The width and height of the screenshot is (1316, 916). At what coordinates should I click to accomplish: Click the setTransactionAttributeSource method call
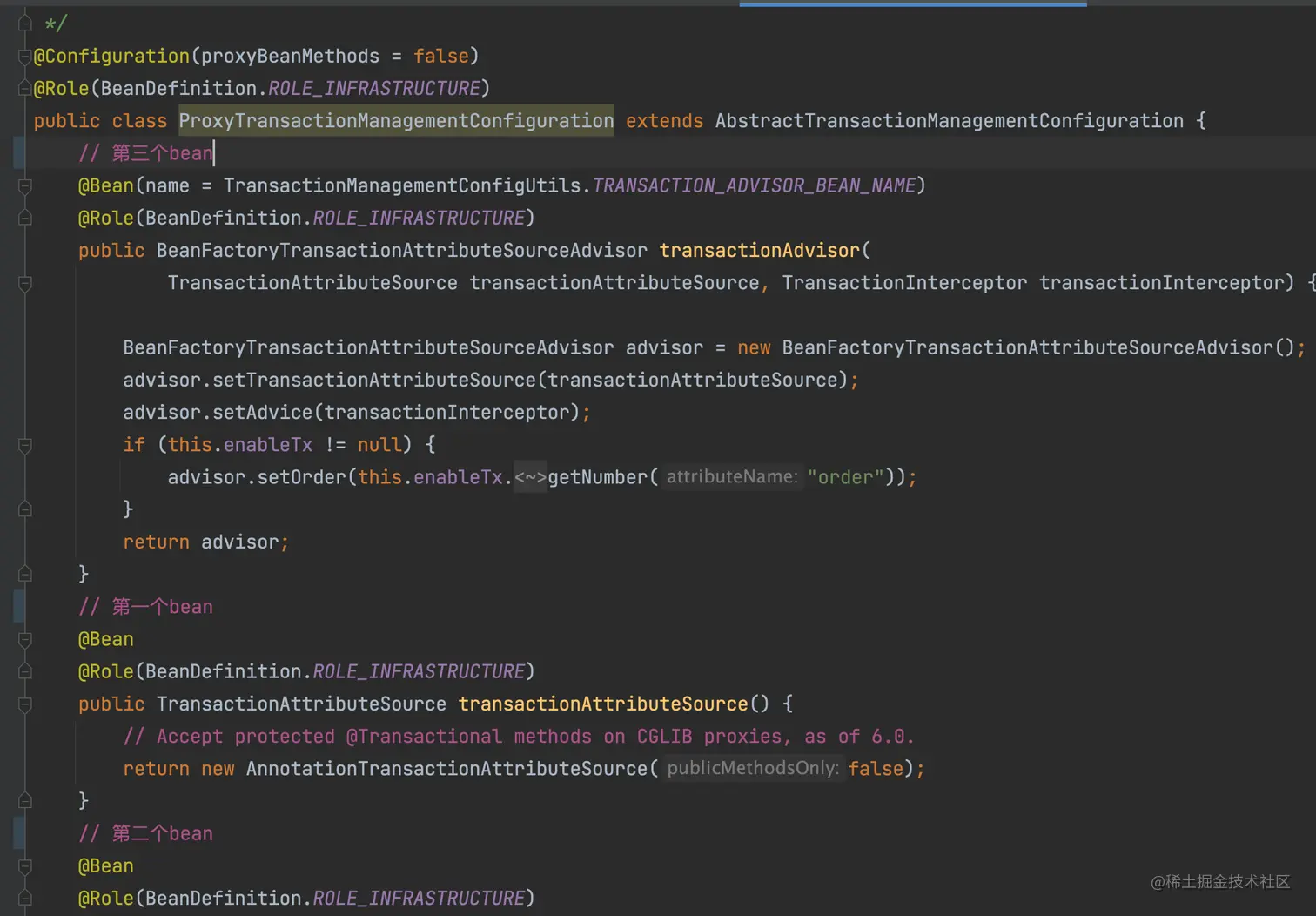click(374, 381)
